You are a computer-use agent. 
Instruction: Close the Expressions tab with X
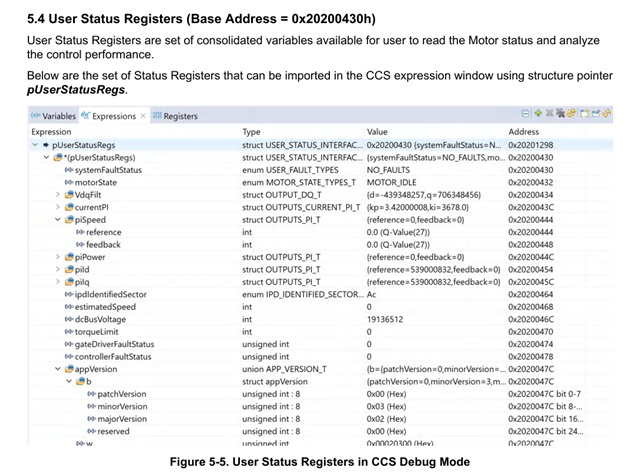tap(143, 116)
